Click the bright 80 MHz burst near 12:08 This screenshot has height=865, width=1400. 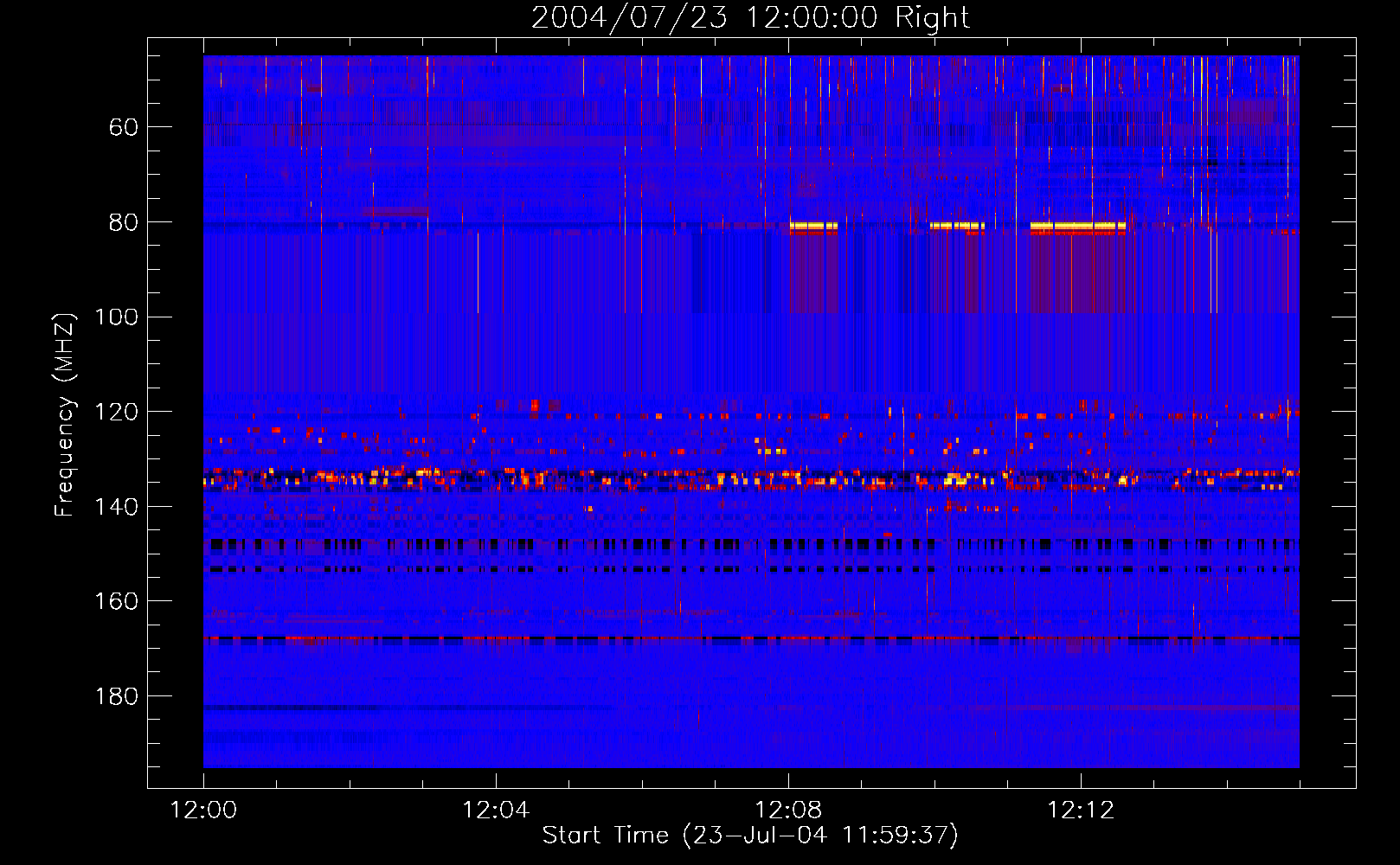pyautogui.click(x=813, y=227)
